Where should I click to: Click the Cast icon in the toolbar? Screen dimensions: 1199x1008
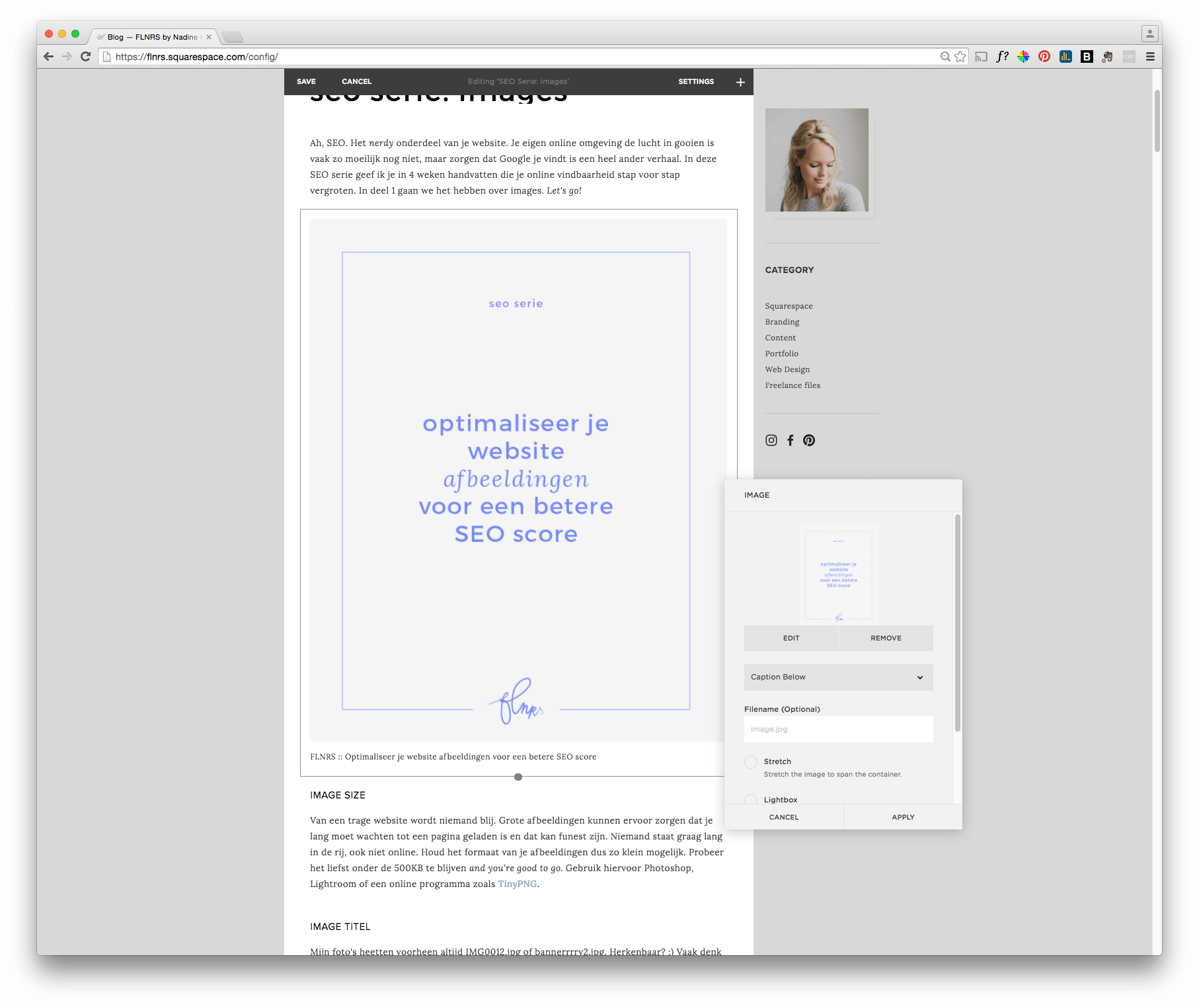982,57
